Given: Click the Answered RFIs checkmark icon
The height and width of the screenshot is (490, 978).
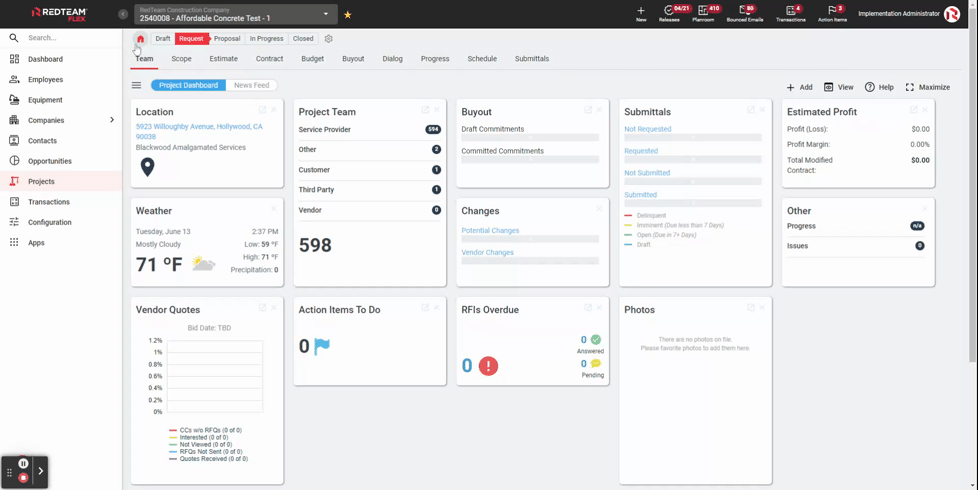Looking at the screenshot, I should tap(596, 340).
